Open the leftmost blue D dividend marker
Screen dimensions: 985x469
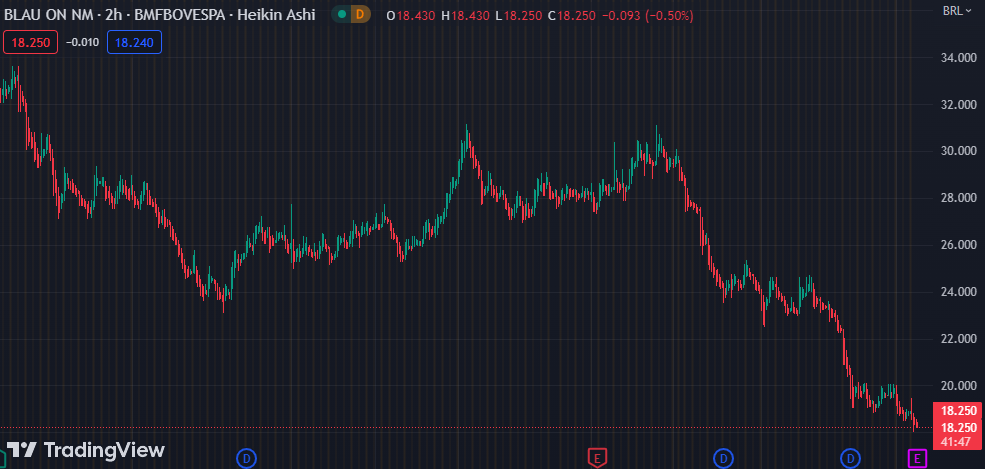coord(246,458)
